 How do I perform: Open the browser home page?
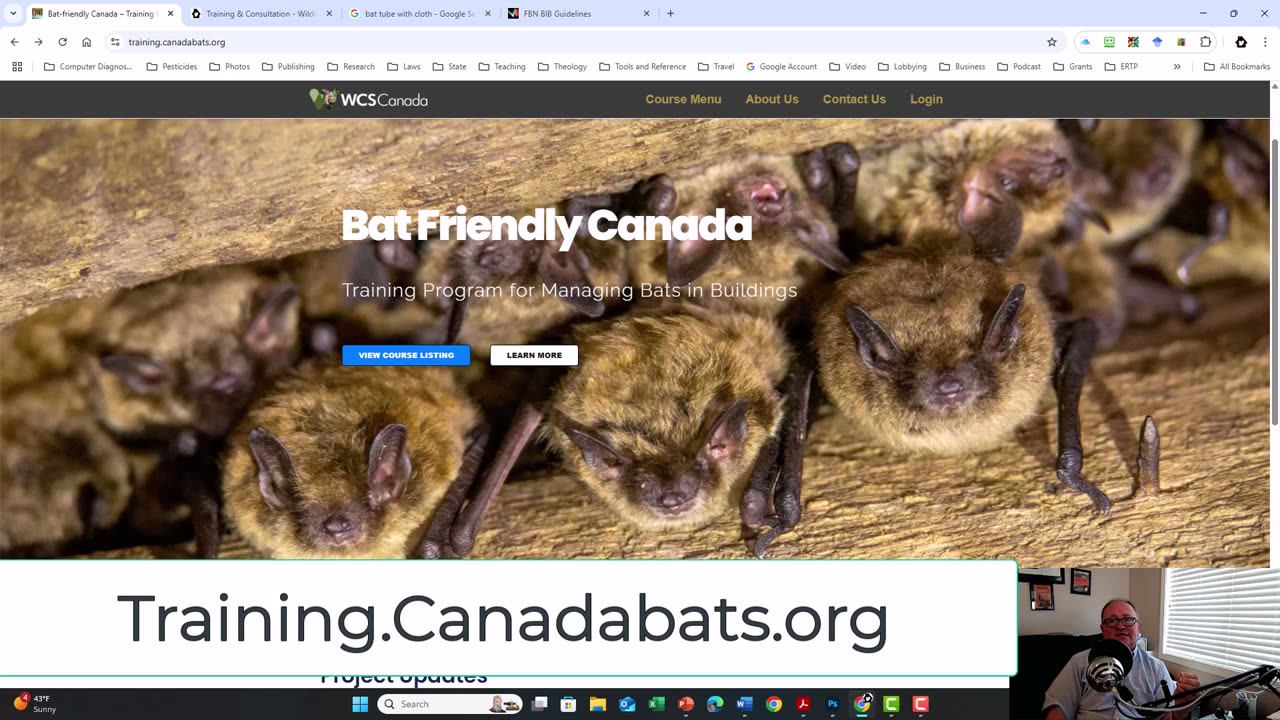tap(86, 42)
